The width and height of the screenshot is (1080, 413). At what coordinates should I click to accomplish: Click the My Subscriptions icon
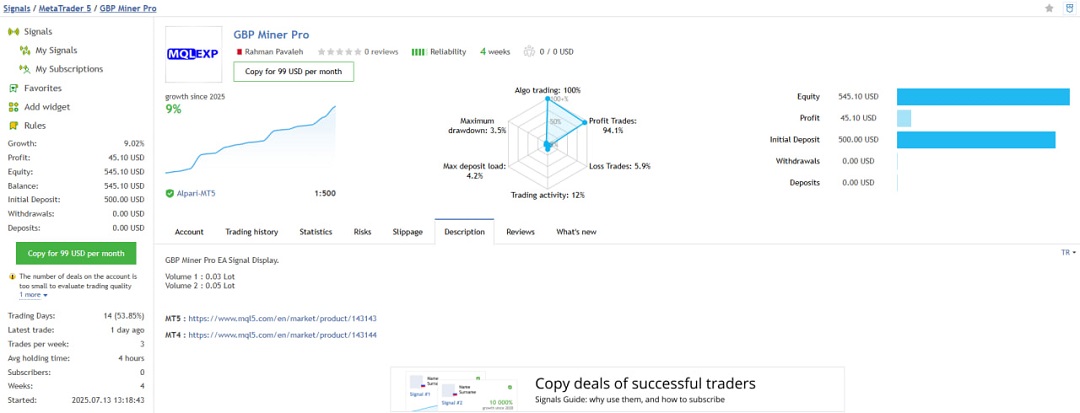click(x=25, y=69)
